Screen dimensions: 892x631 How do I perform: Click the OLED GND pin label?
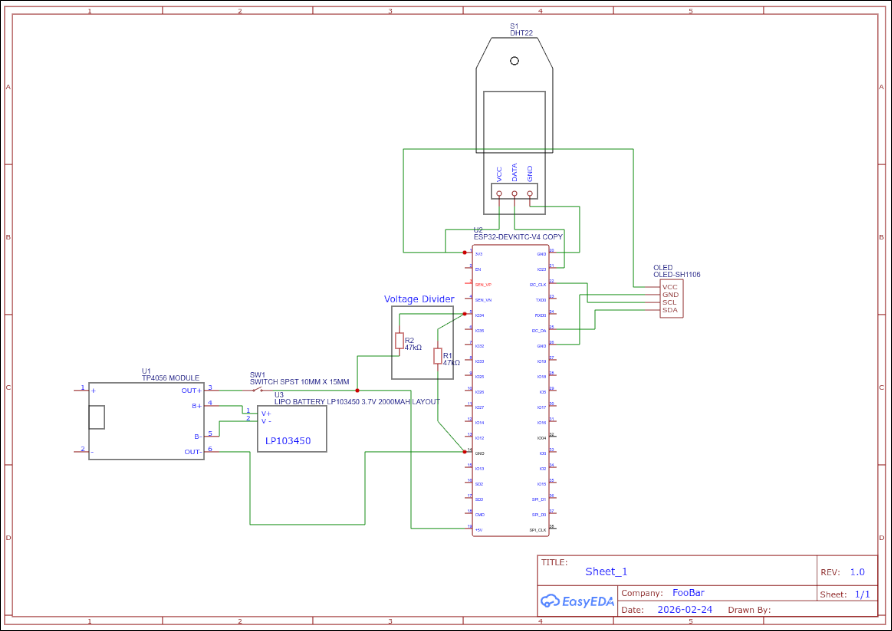pos(670,295)
